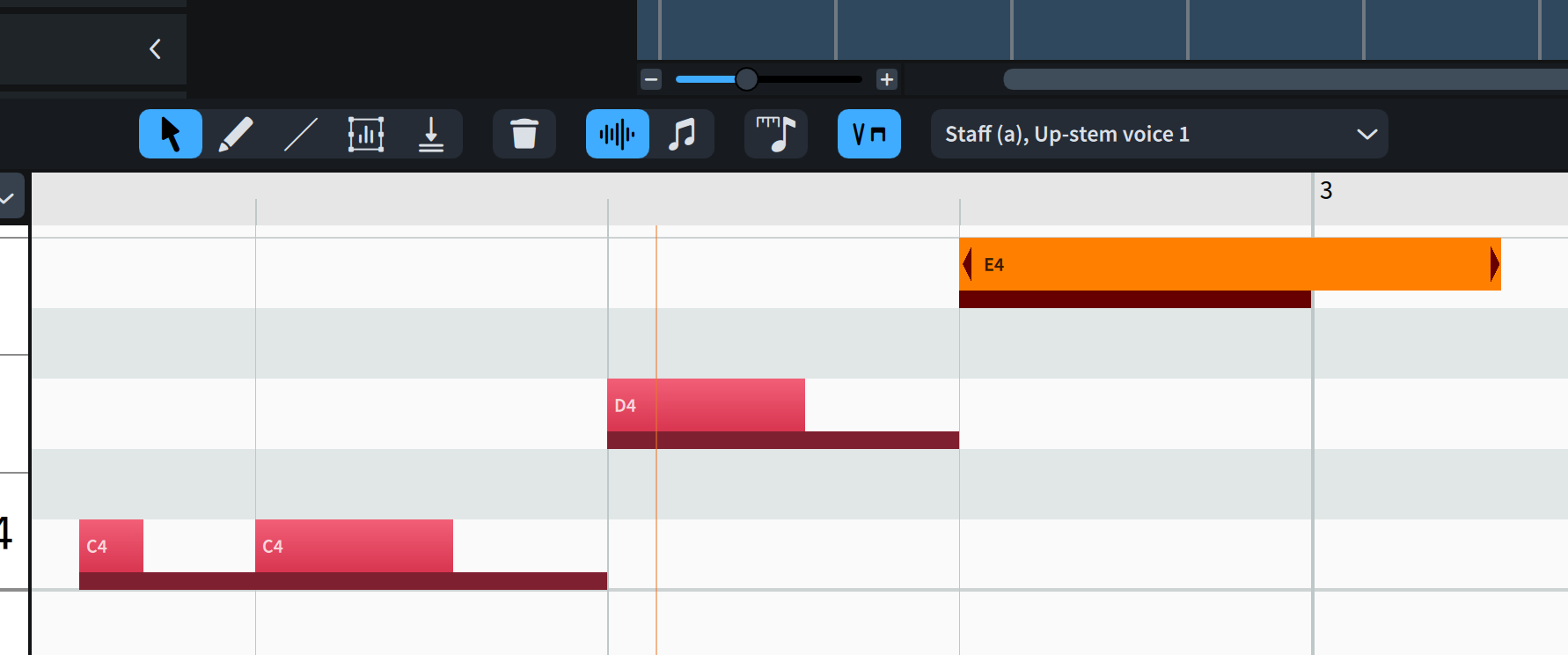Open the Staff (a), Up-stem voice 1 dropdown
The width and height of the screenshot is (1568, 655).
tap(1159, 134)
